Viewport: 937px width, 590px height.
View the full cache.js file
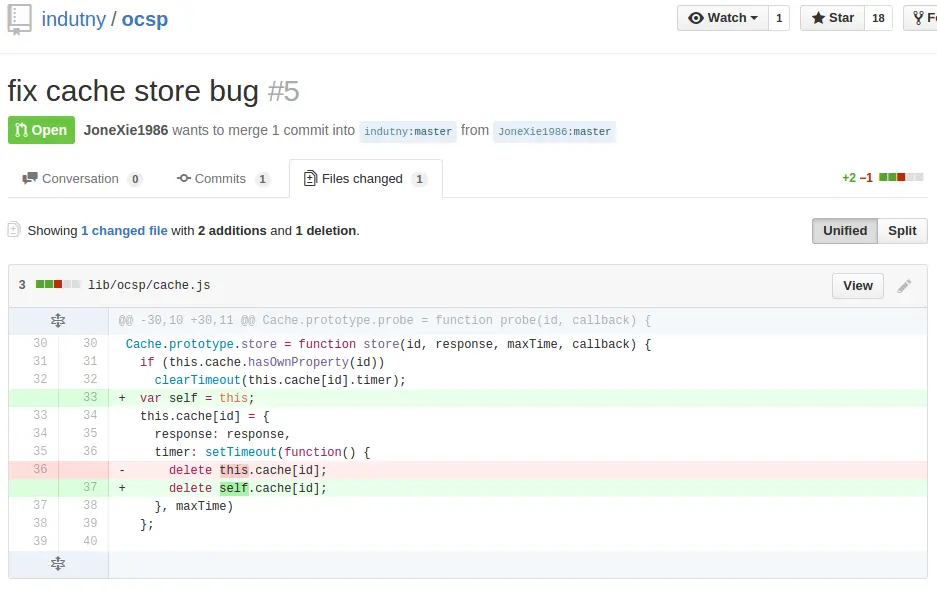[858, 286]
